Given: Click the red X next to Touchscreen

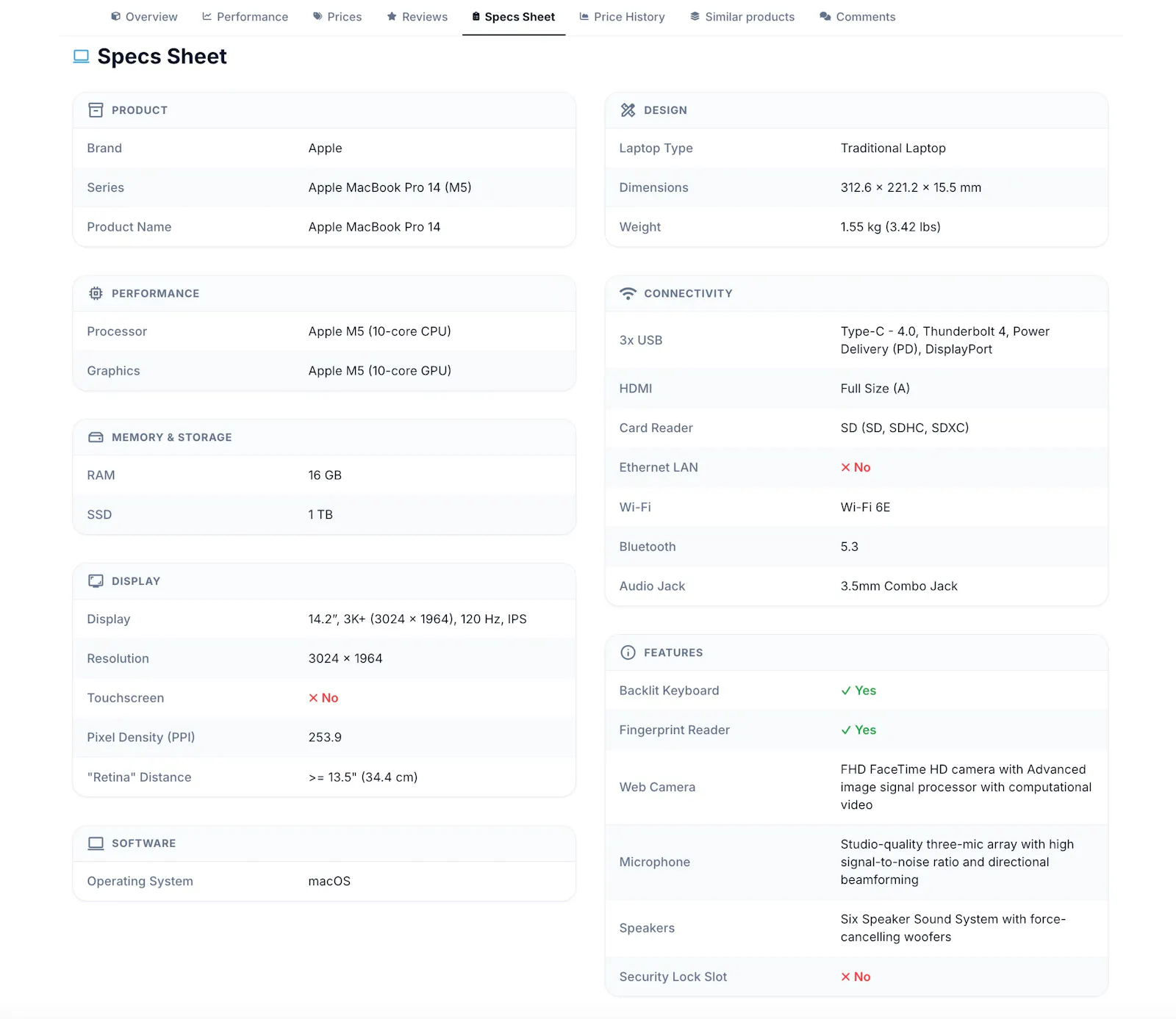Looking at the screenshot, I should 313,698.
